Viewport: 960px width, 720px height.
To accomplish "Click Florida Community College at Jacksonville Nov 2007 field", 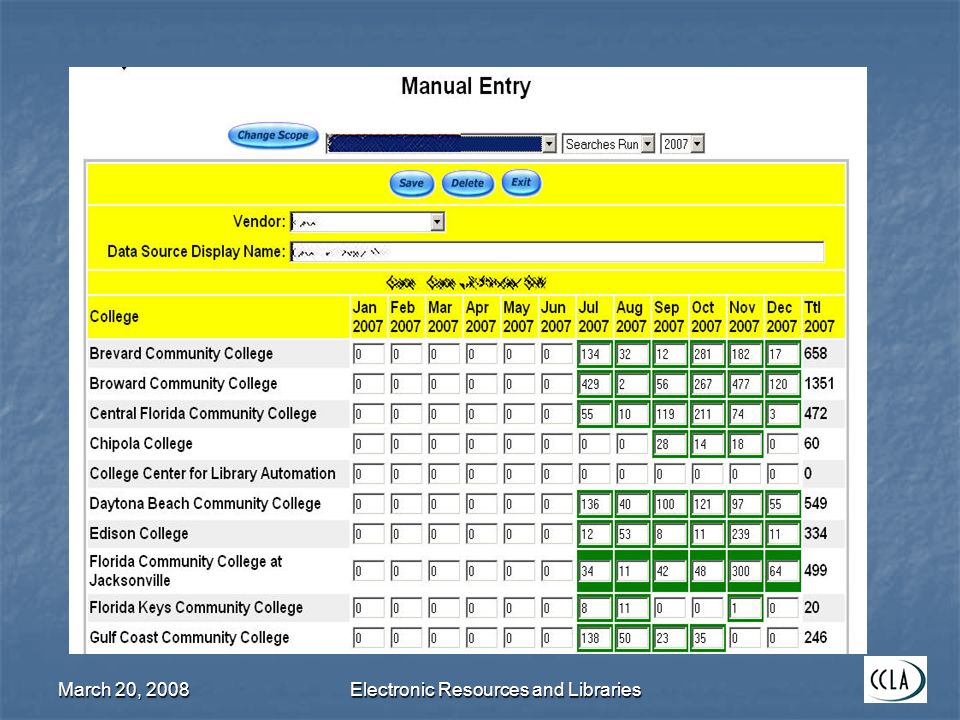I will pyautogui.click(x=745, y=571).
